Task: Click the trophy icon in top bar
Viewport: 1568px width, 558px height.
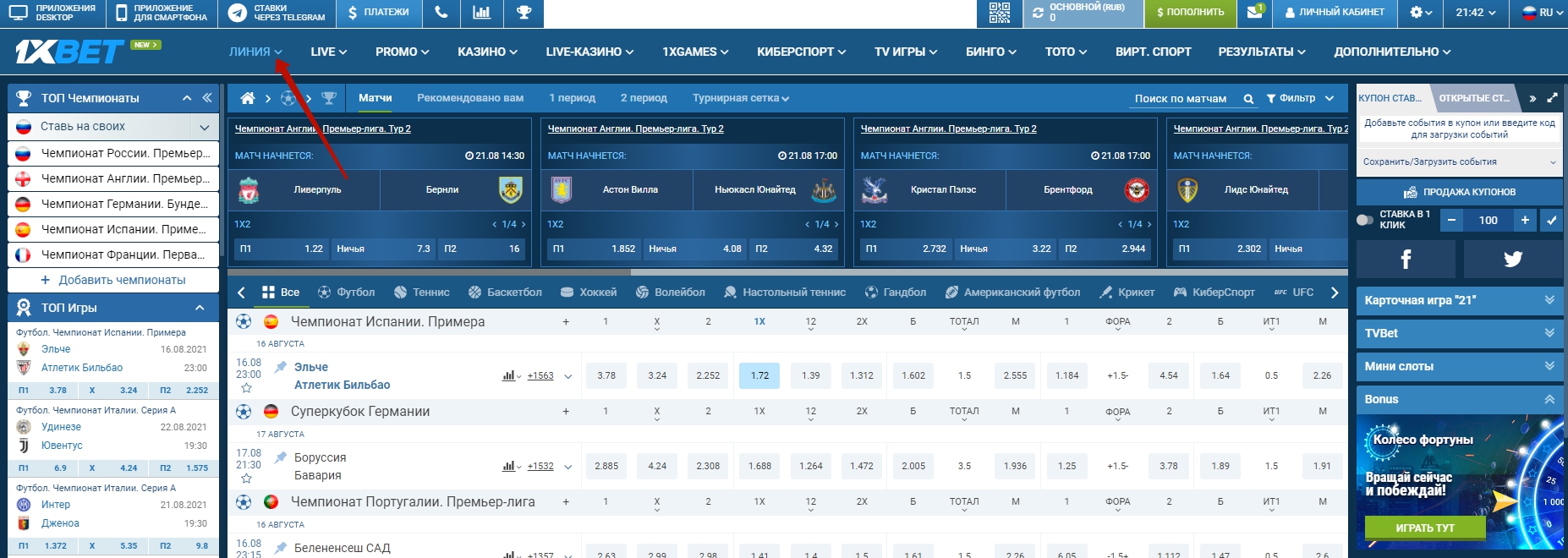Action: (x=524, y=13)
